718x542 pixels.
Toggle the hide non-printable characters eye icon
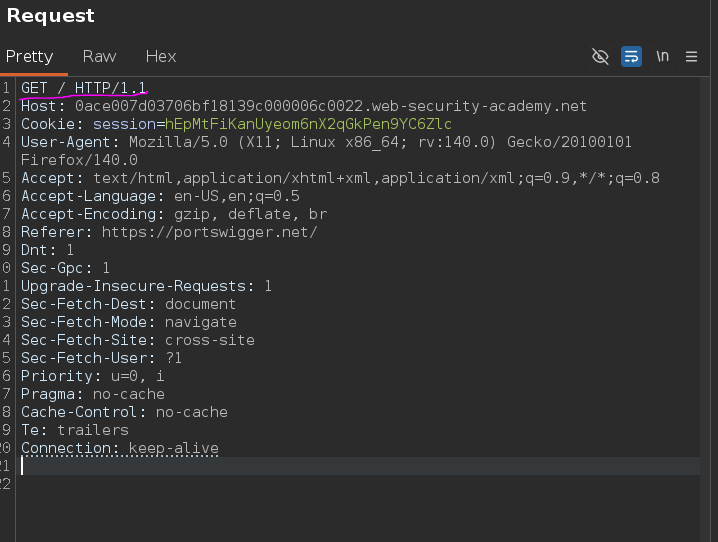coord(600,57)
